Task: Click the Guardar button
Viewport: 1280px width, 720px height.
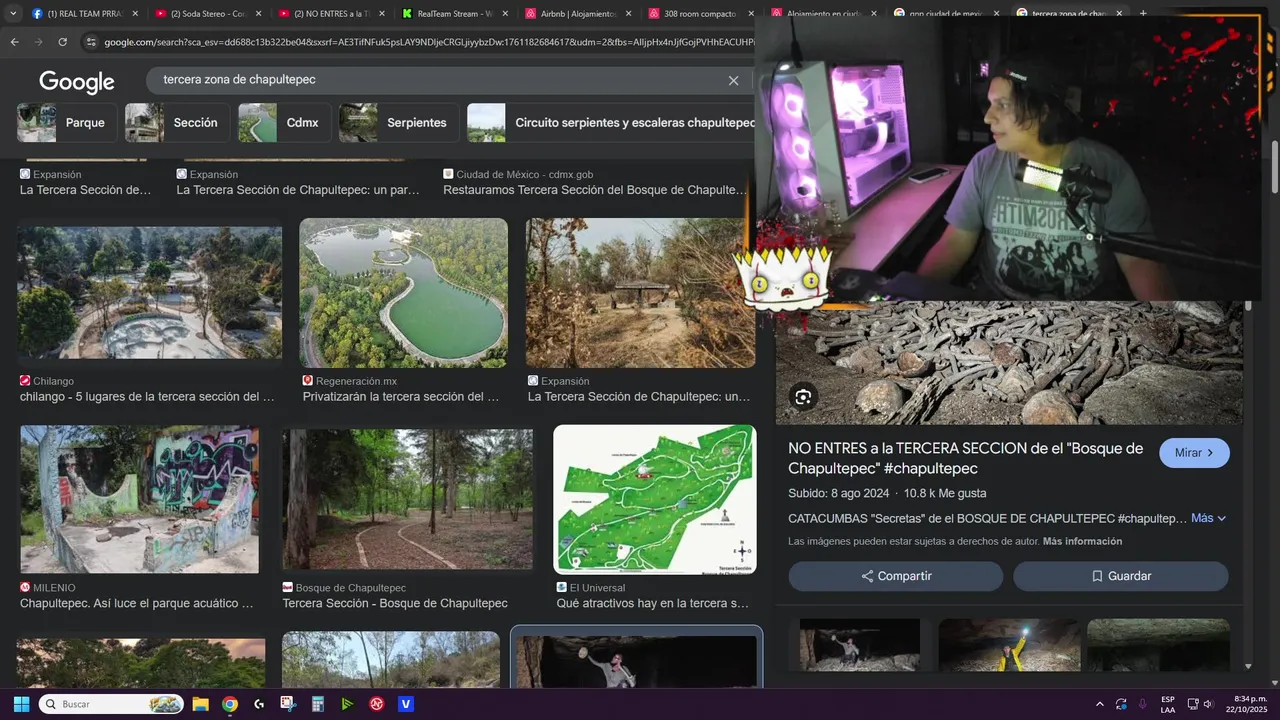Action: pos(1121,576)
